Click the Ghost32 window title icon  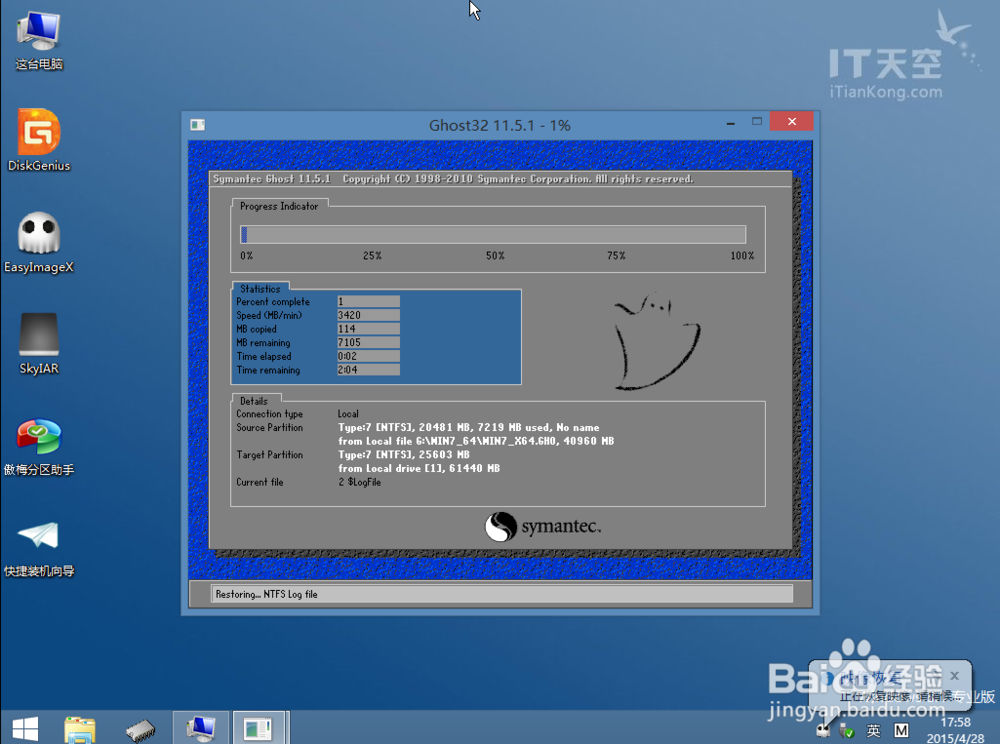pos(198,125)
